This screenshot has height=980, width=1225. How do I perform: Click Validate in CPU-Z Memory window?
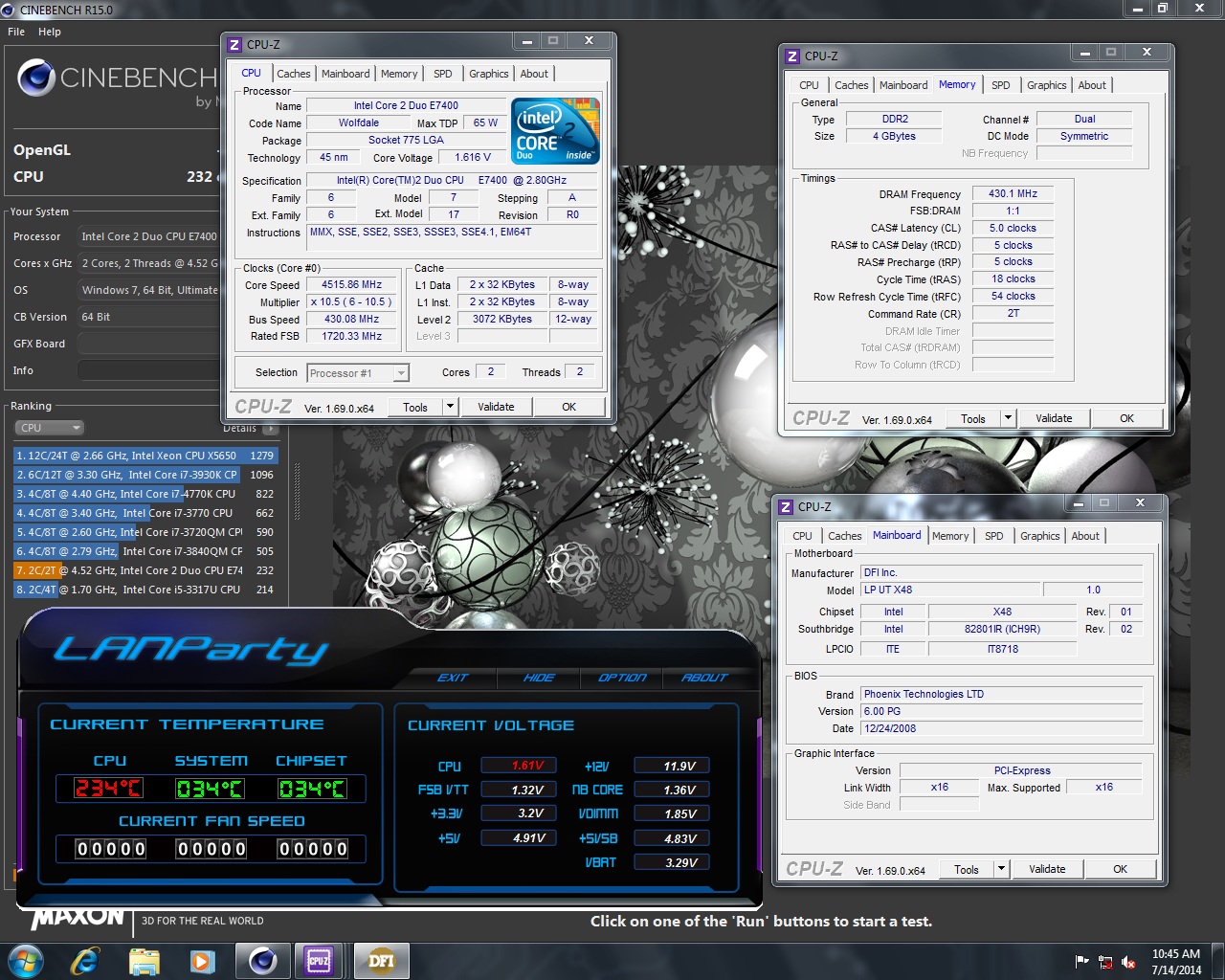(1054, 418)
